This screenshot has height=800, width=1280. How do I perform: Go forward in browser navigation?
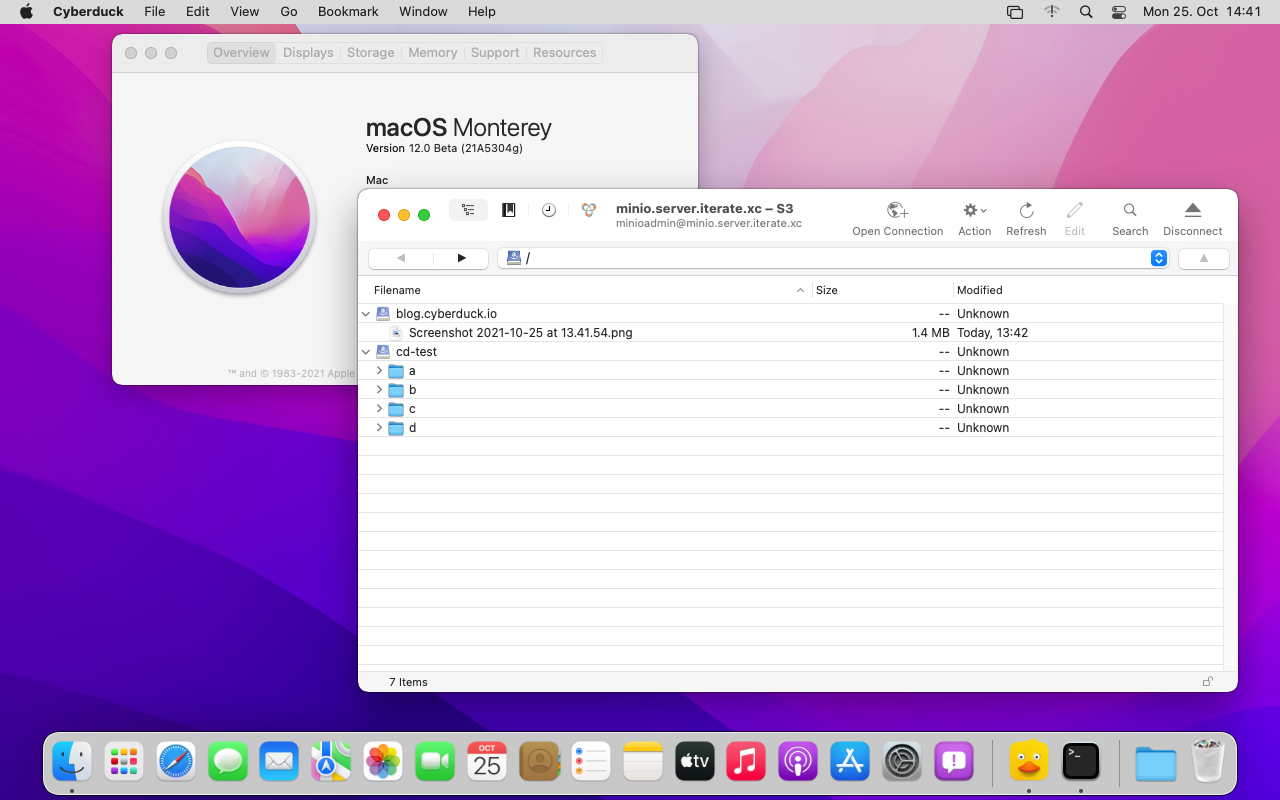click(x=461, y=258)
